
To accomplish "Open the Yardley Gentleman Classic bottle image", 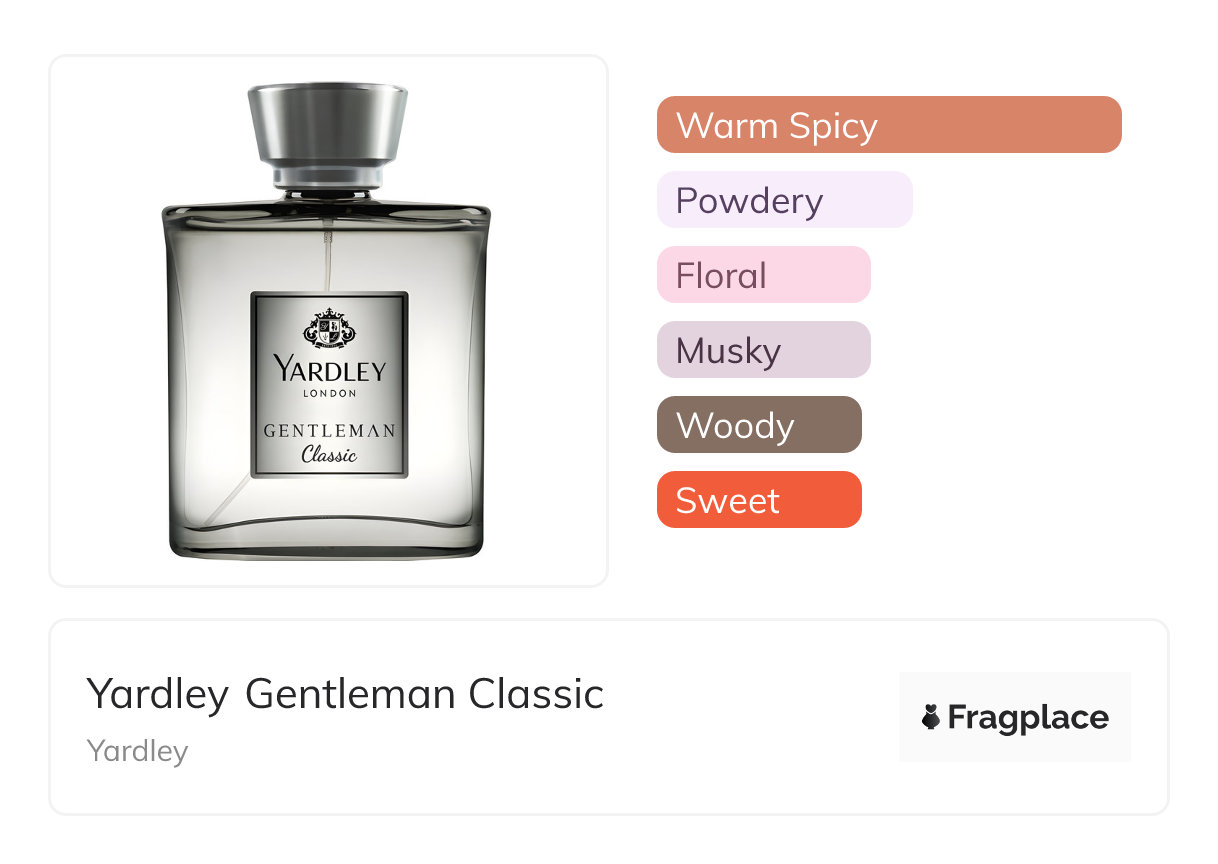I will 327,321.
